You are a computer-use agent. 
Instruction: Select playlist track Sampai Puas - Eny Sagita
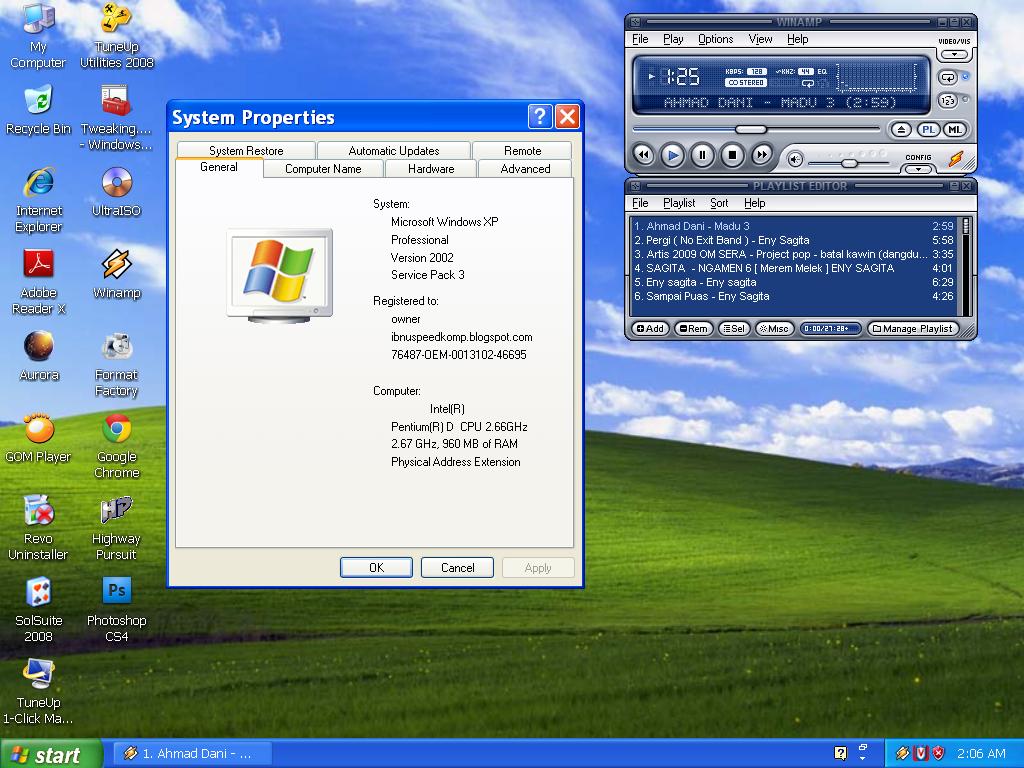[793, 296]
